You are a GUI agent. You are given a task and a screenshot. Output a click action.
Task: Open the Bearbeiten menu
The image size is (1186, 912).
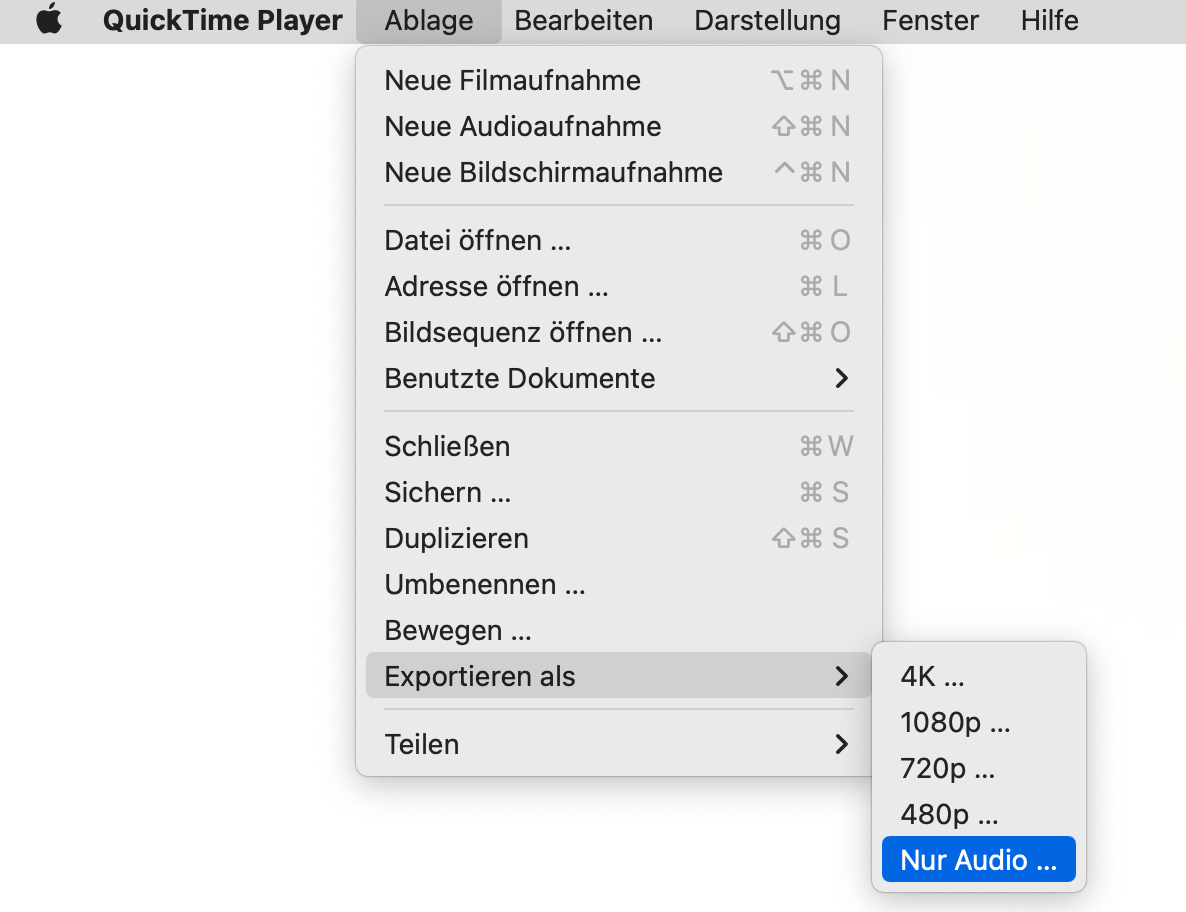pos(583,20)
